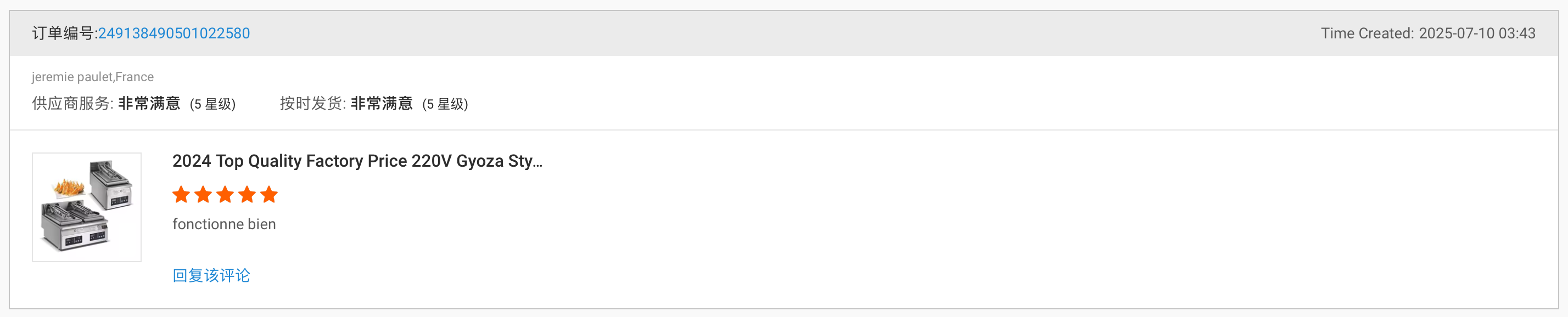The height and width of the screenshot is (317, 1568).
Task: Click the fifth orange rating star
Action: click(269, 195)
